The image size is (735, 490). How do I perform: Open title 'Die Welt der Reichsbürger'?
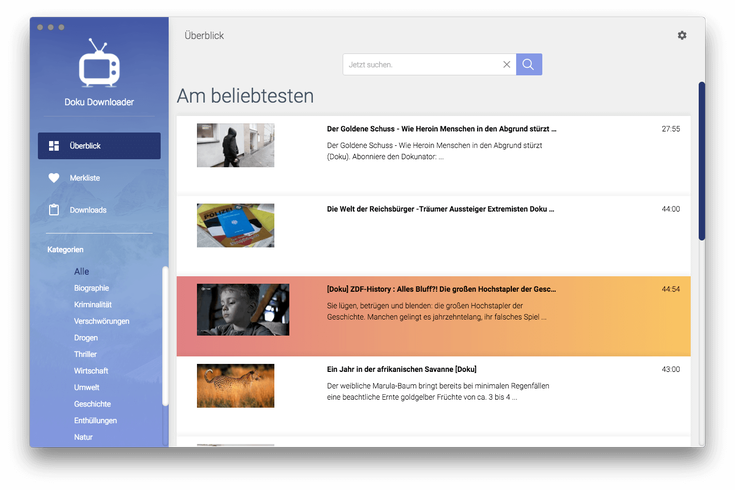440,209
